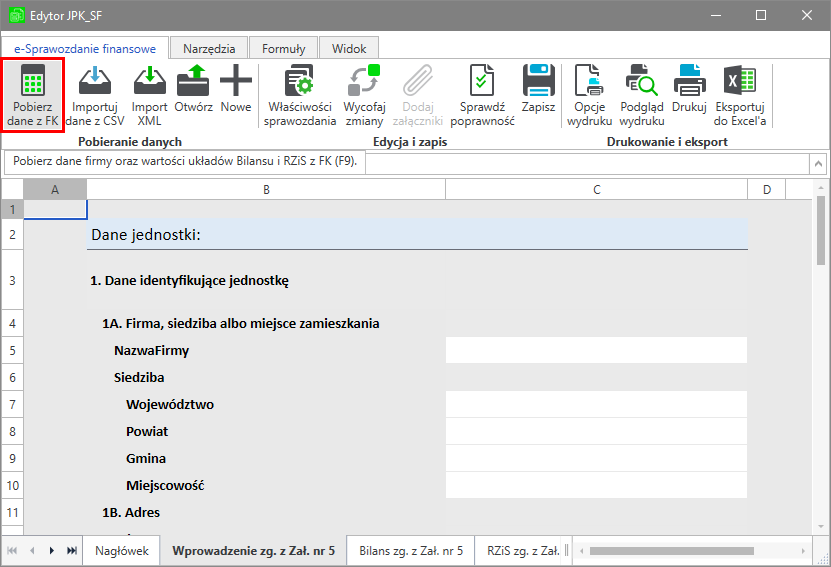Jump to last sheet with navigation arrow
This screenshot has height=567, width=831.
pyautogui.click(x=72, y=550)
